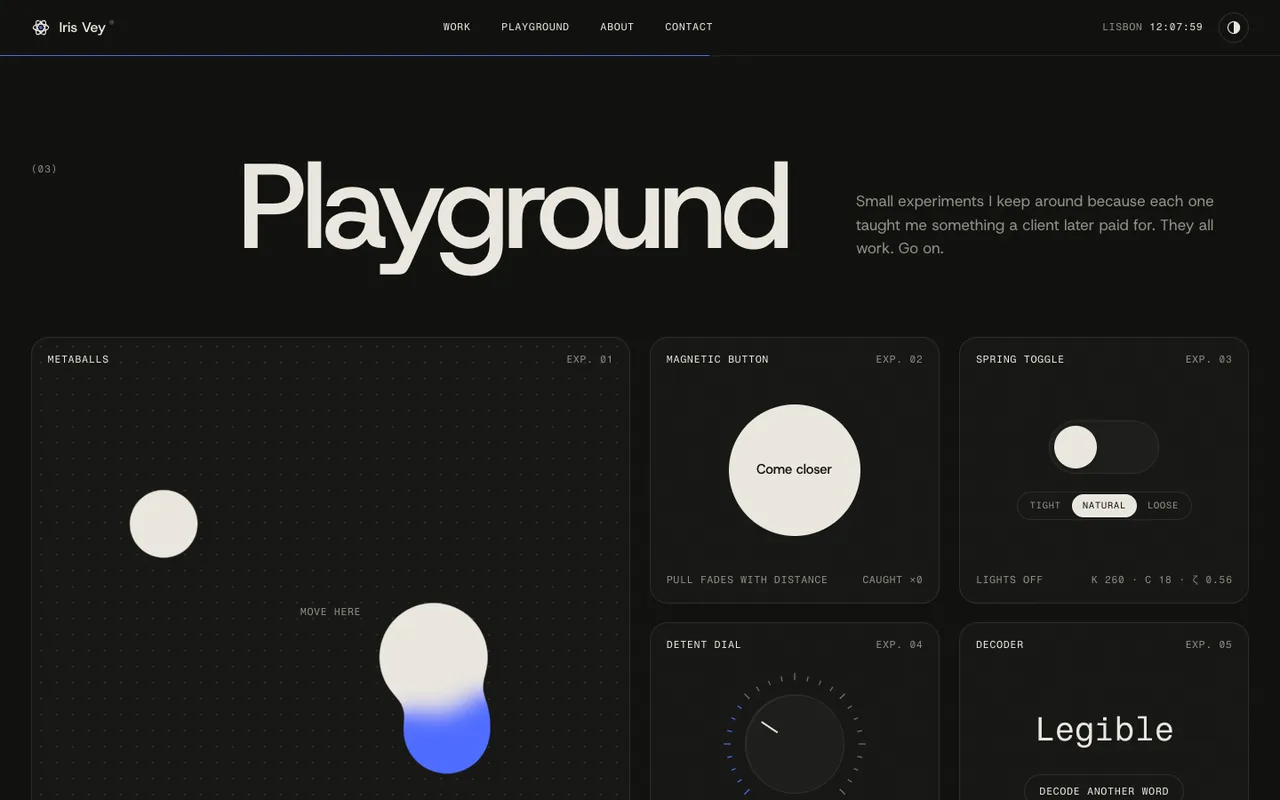Image resolution: width=1280 pixels, height=800 pixels.
Task: Click the EXP. 05 label
Action: [x=1209, y=645]
